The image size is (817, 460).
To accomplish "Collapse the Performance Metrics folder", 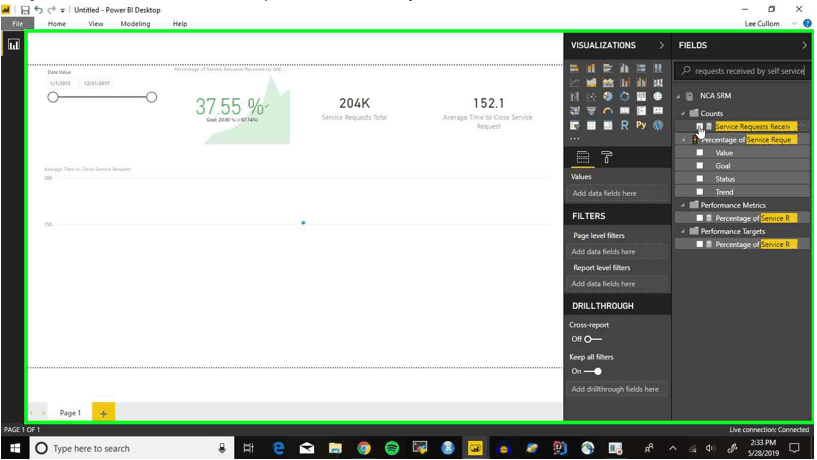I will [683, 205].
